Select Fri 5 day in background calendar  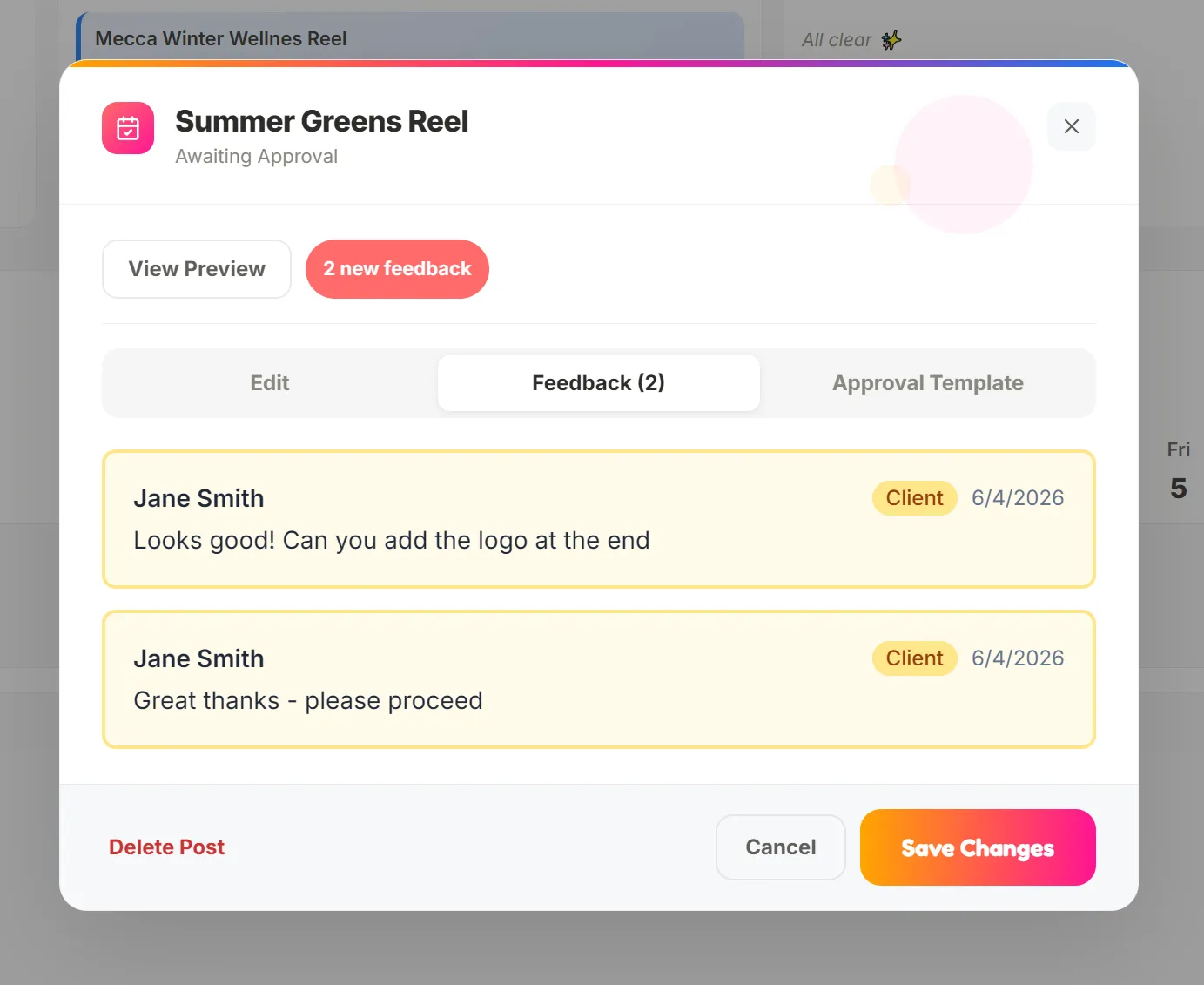[1178, 470]
